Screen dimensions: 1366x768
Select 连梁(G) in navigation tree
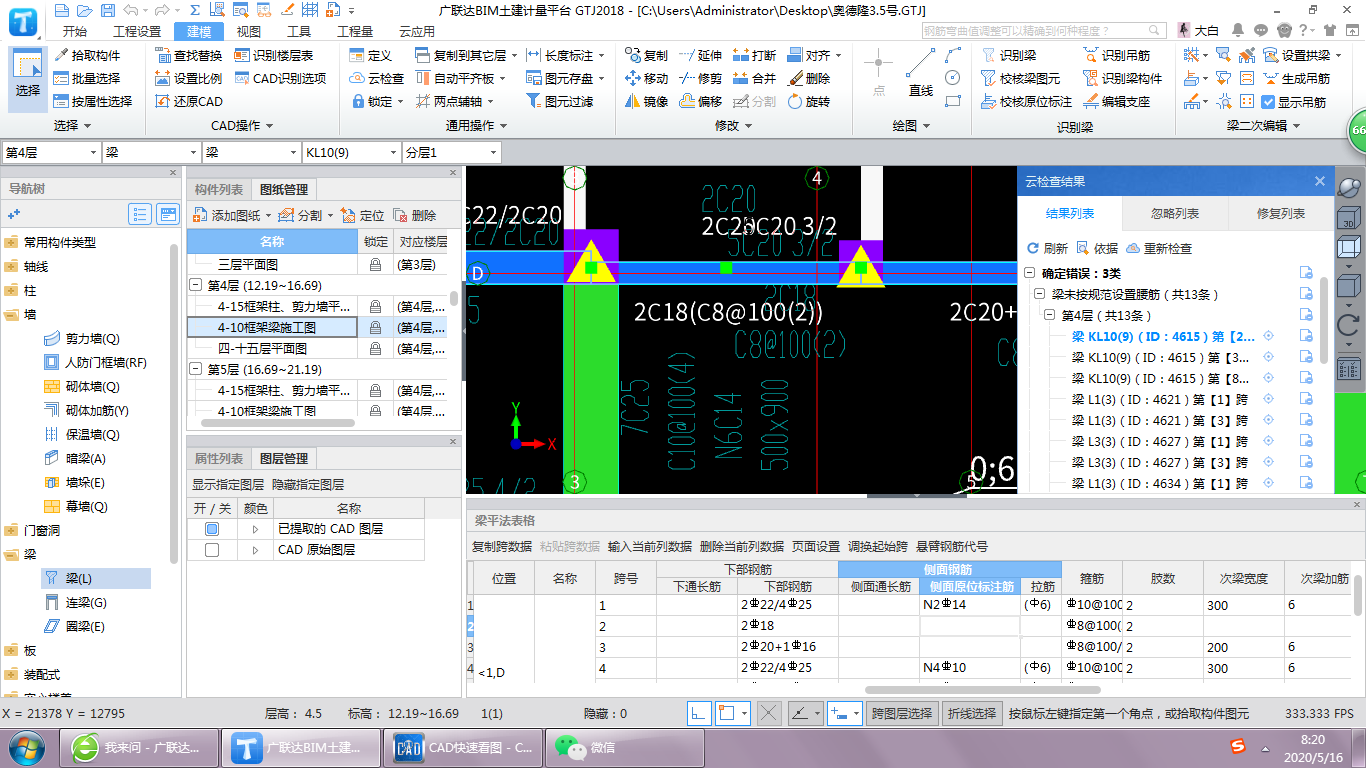click(75, 602)
